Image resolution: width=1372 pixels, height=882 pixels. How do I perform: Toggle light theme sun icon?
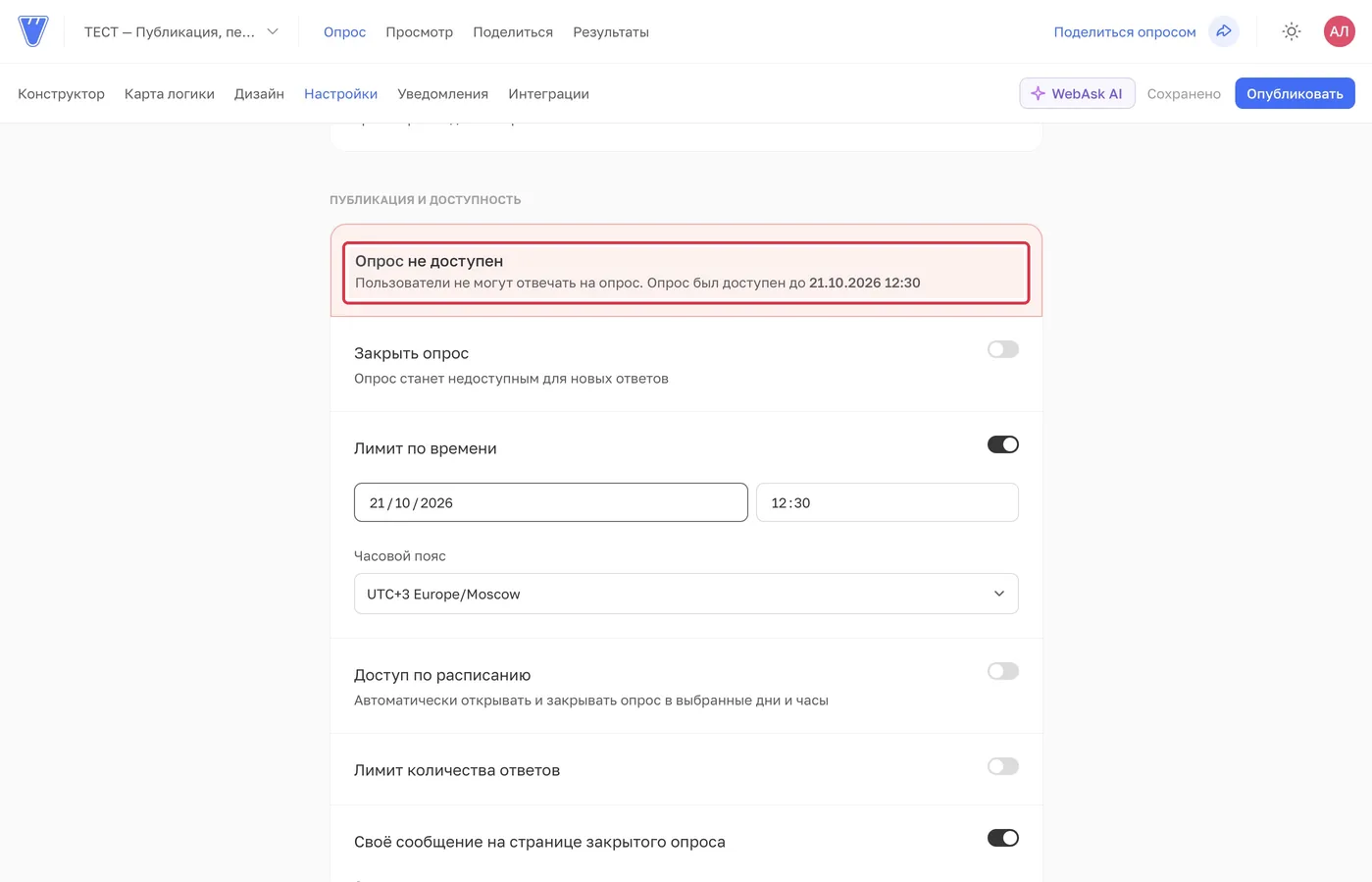click(1292, 31)
